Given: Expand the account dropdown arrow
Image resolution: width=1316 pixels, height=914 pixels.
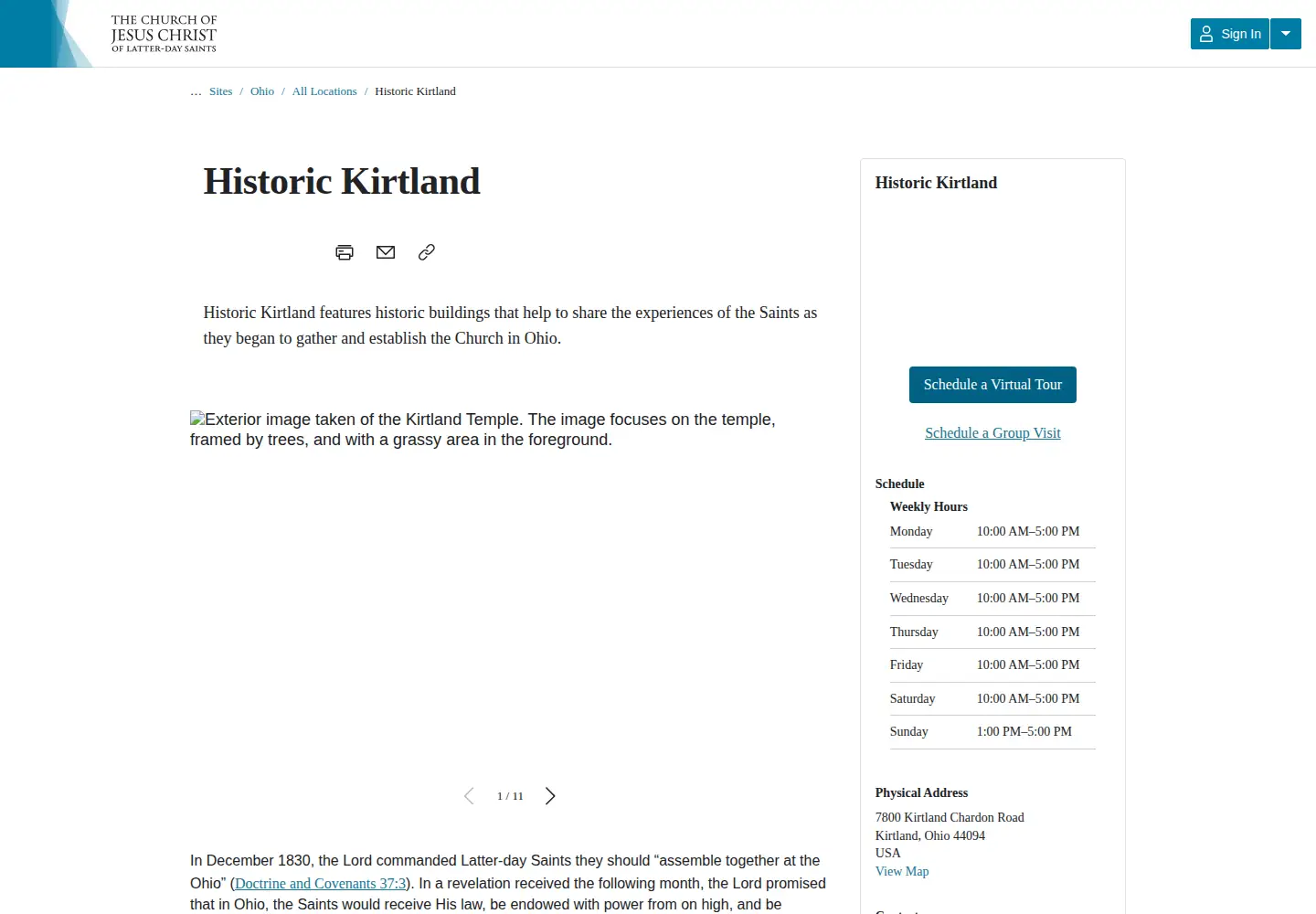Looking at the screenshot, I should (x=1286, y=34).
